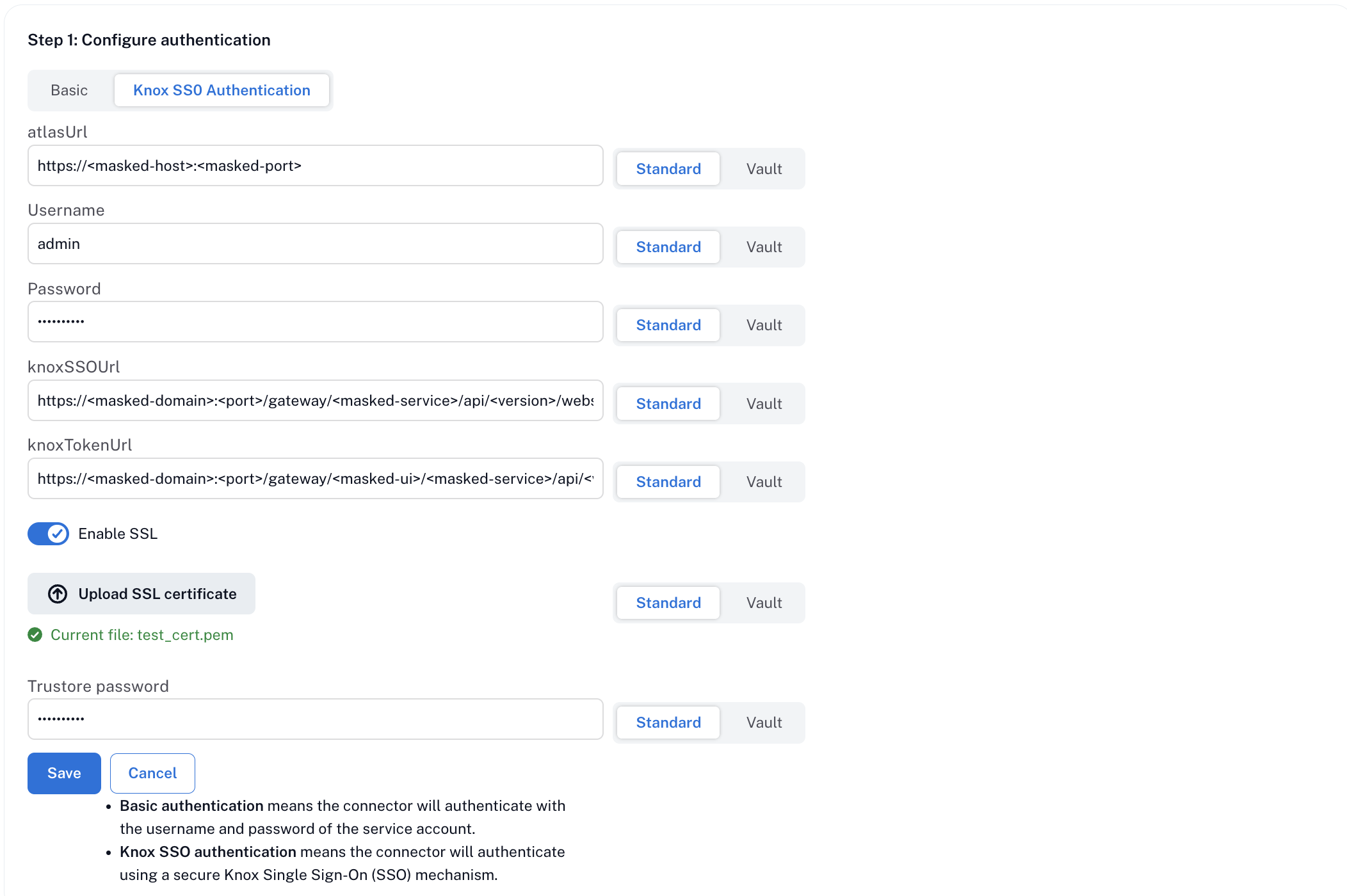Focus the knoxSSOUrl input field
This screenshot has height=896, width=1347.
pos(316,401)
